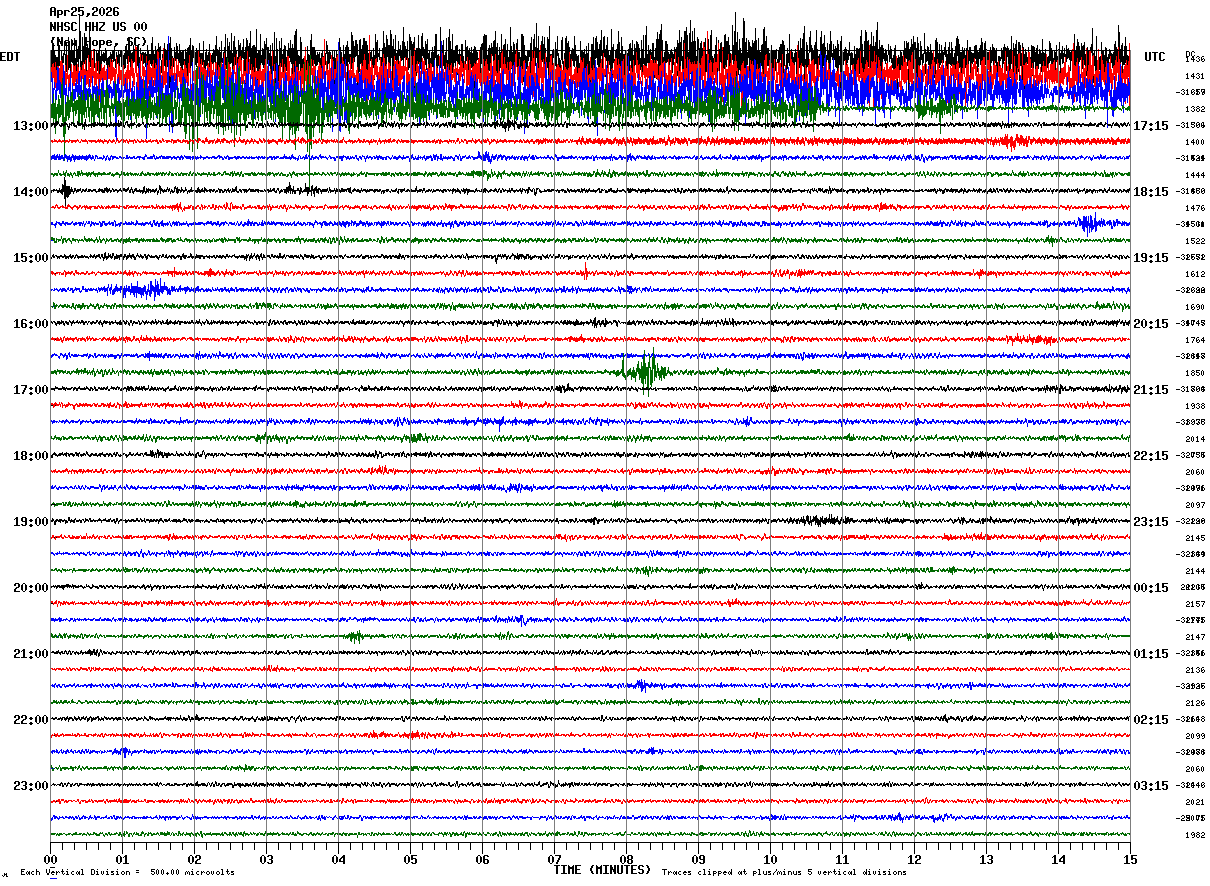1210x886 pixels.
Task: Click the green seismic burst near minute 8
Action: coord(645,372)
